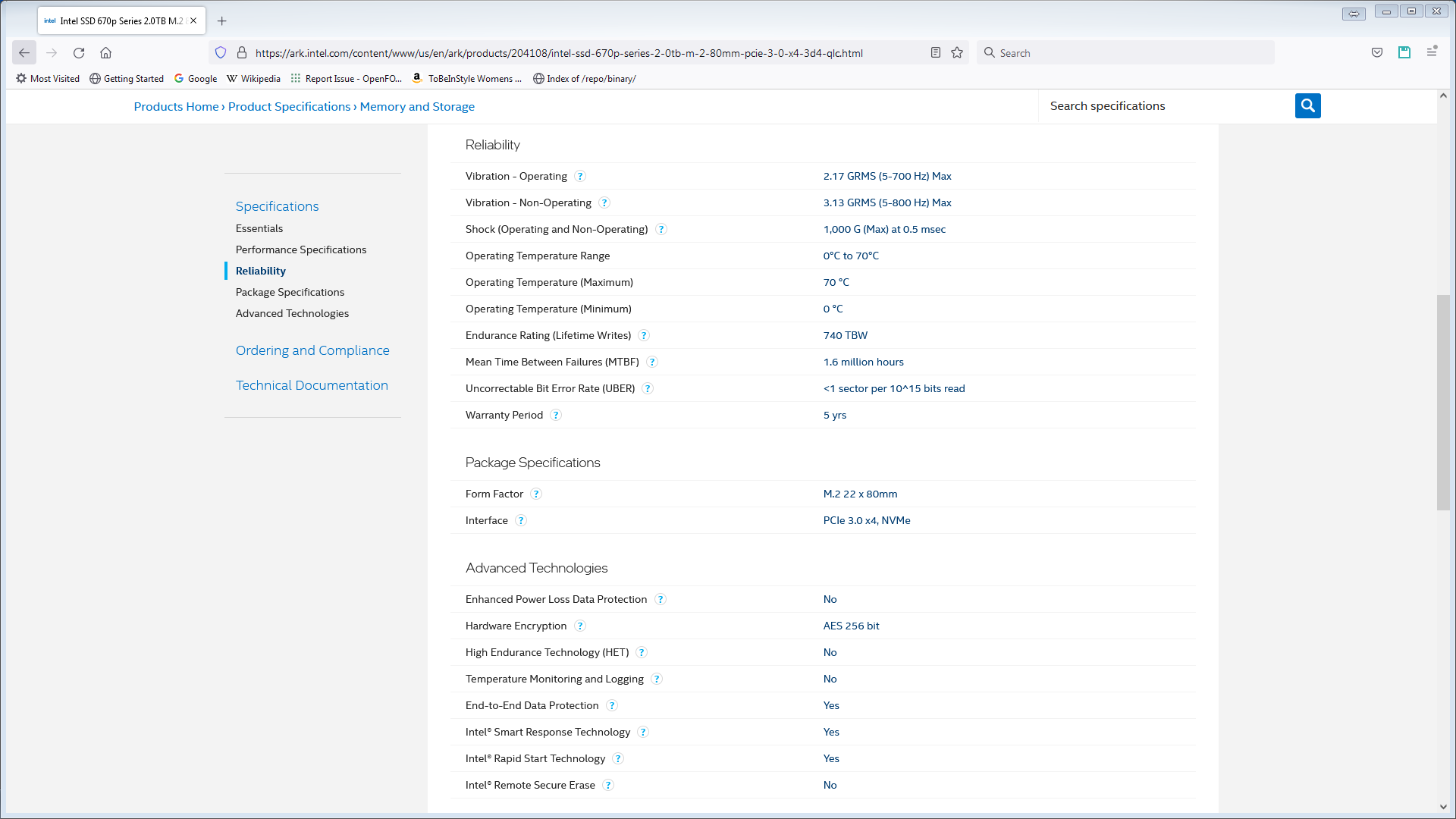1456x819 pixels.
Task: Click the blue search specifications magnifier button
Action: [x=1307, y=106]
